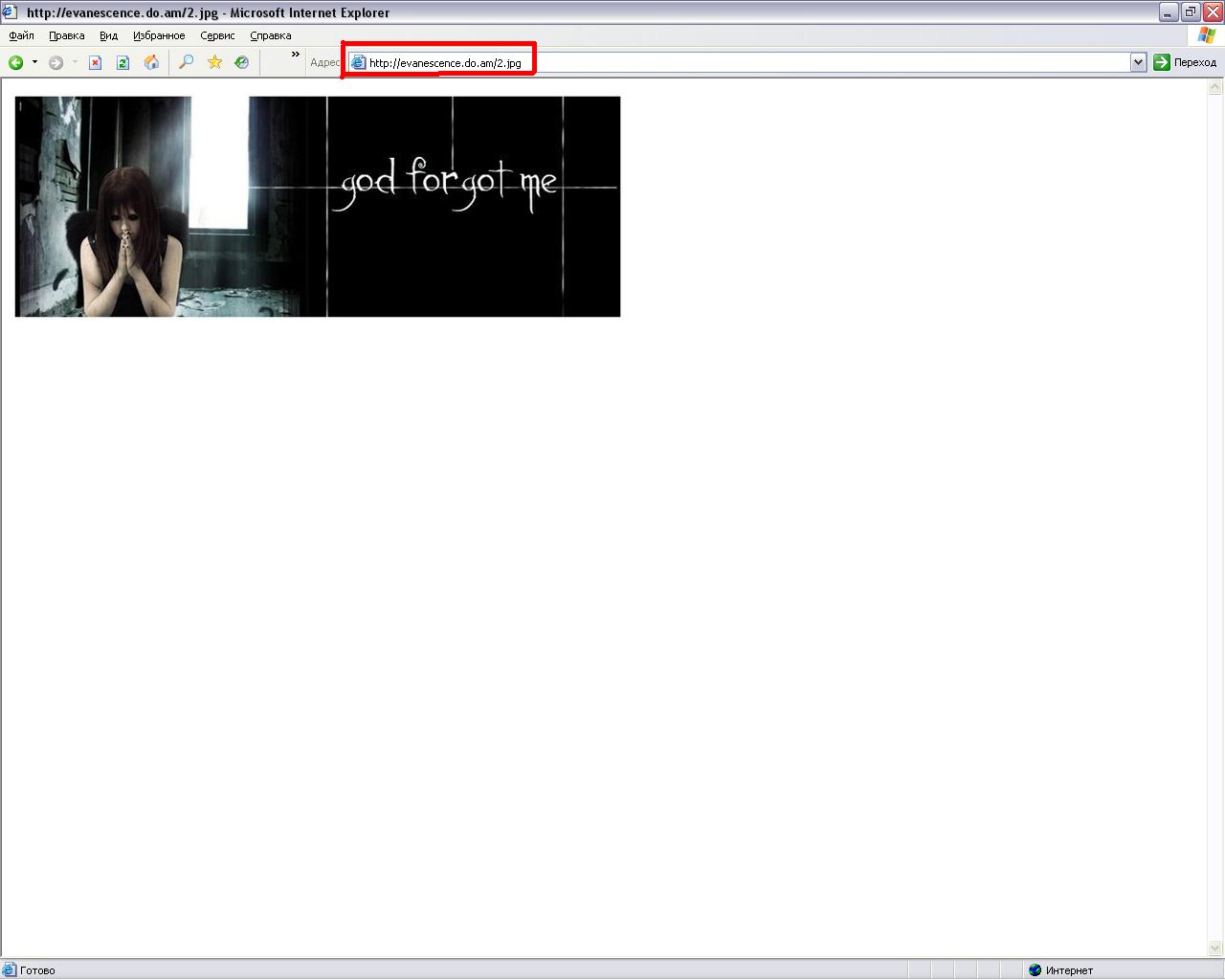1225x980 pixels.
Task: Expand the address bar dropdown arrow
Action: pos(1138,62)
